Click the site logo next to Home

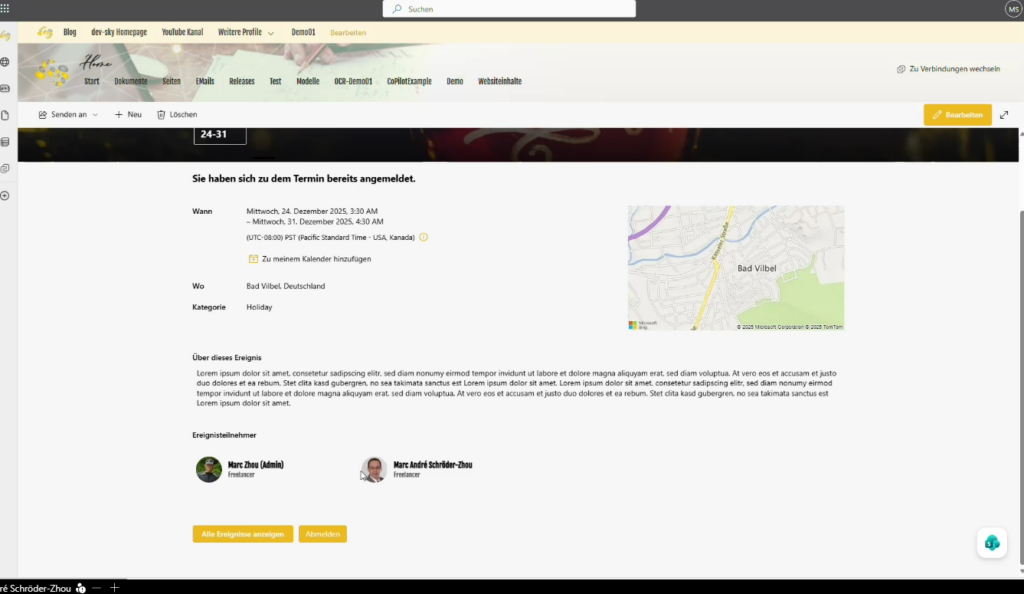pyautogui.click(x=52, y=72)
